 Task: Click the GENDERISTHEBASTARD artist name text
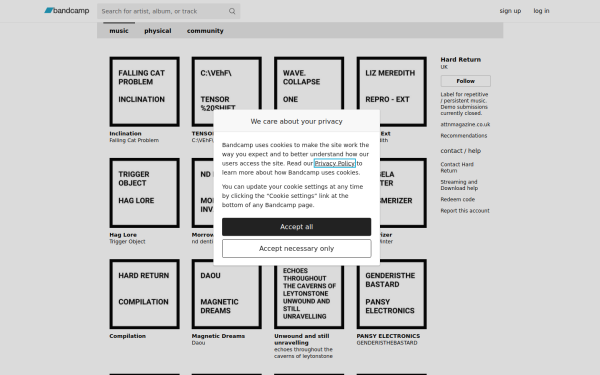(x=387, y=343)
